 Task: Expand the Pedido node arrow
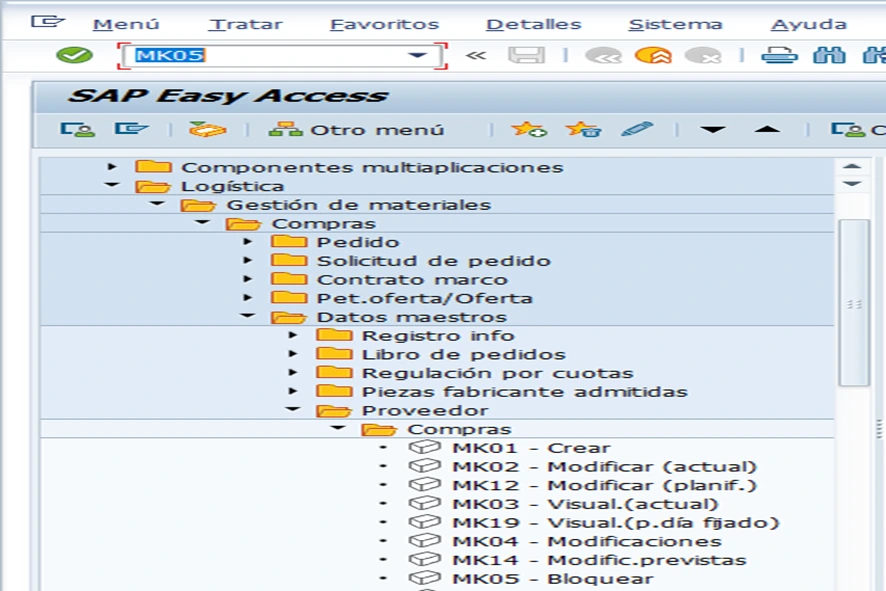coord(247,241)
